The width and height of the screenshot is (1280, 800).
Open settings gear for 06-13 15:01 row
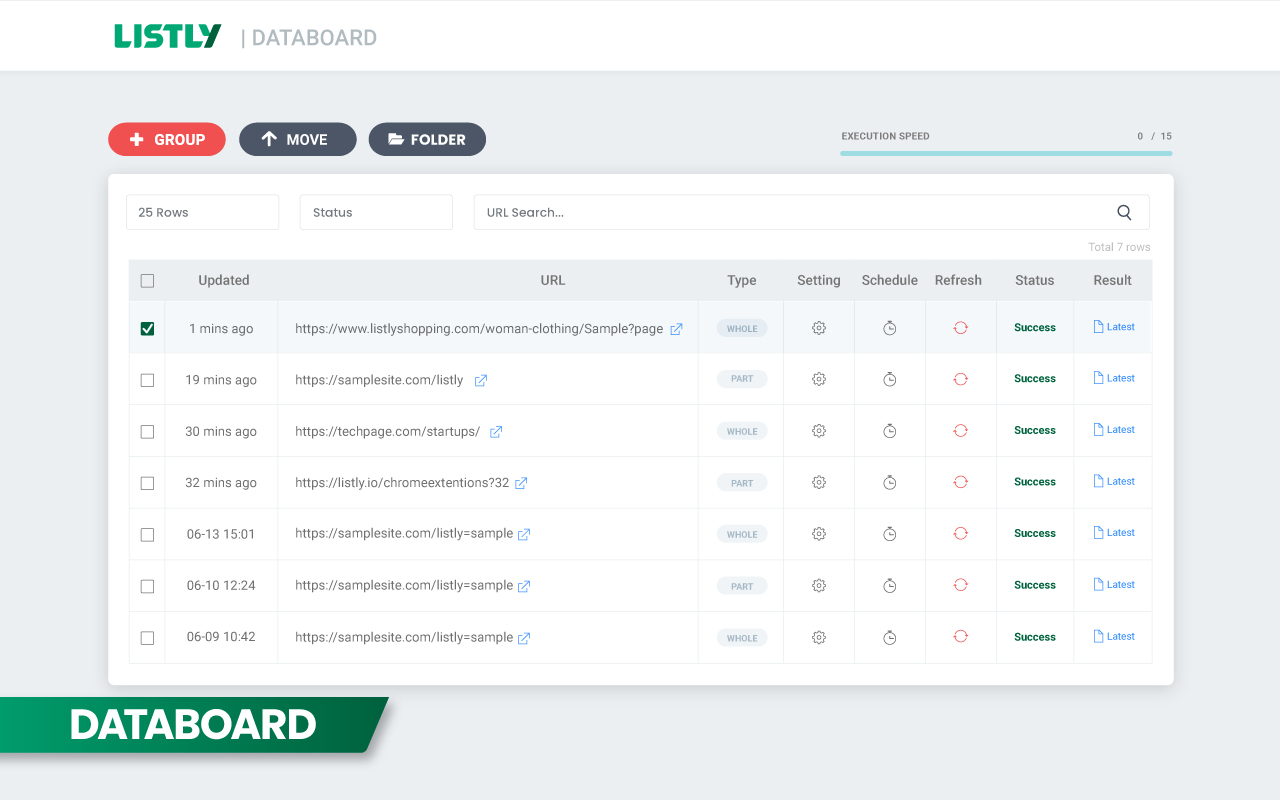pos(819,534)
